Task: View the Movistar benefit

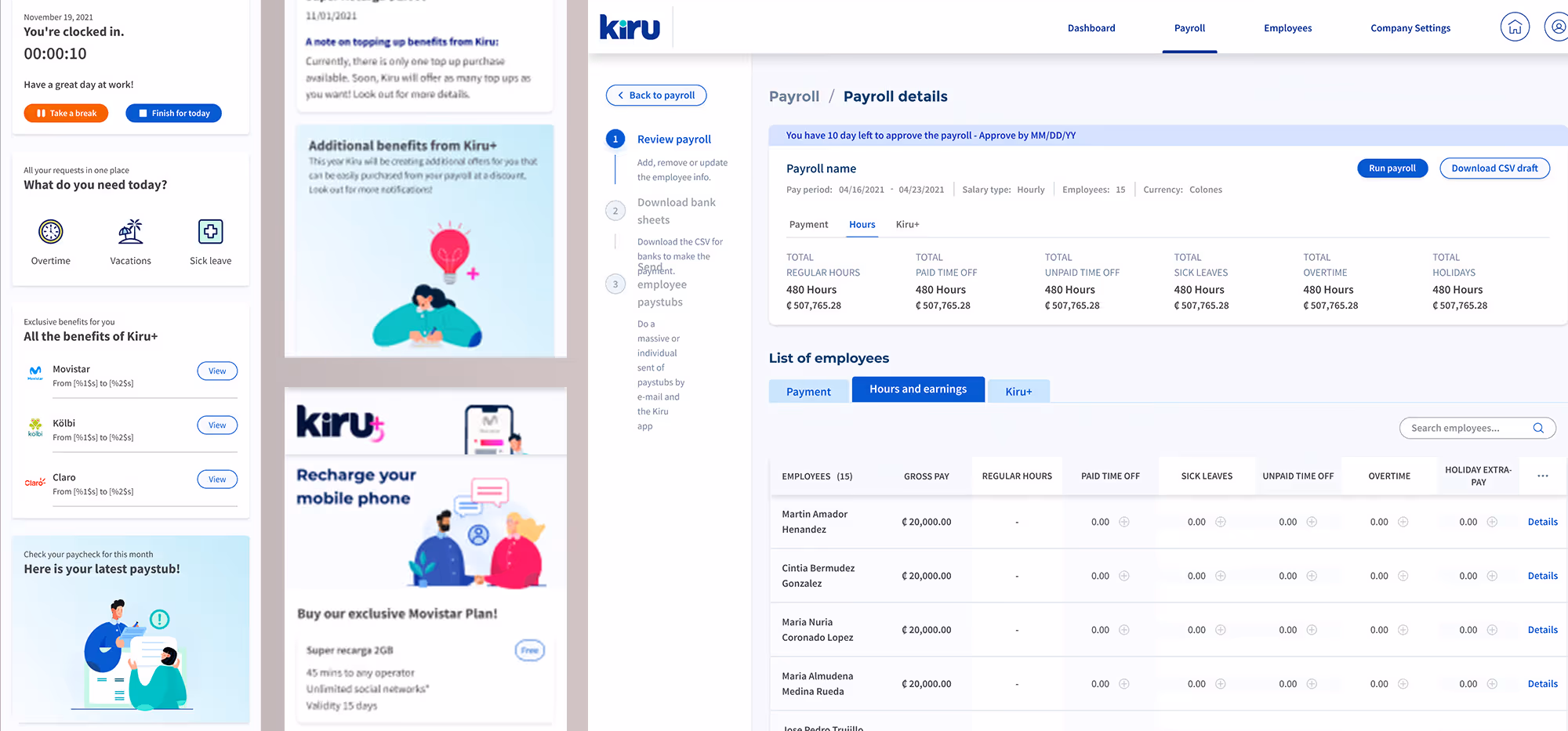Action: 217,371
